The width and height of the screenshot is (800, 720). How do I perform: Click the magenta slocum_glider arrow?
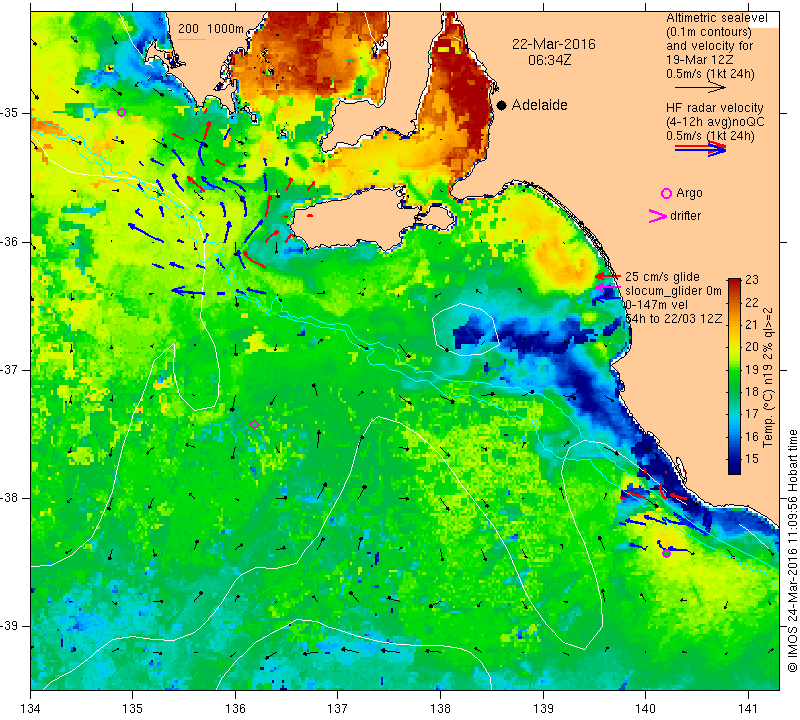(x=607, y=288)
